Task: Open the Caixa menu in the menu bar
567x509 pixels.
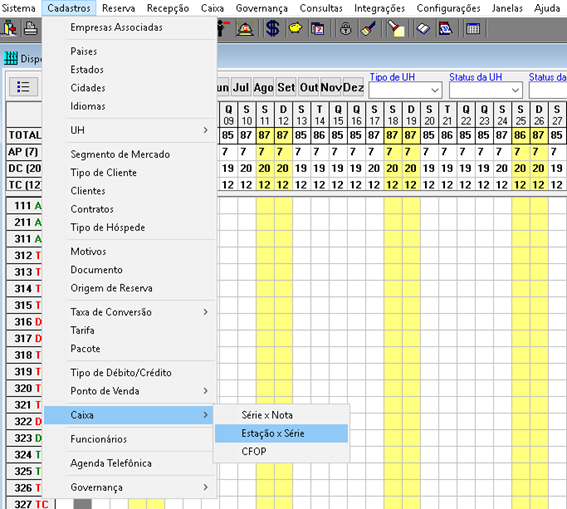Action: pos(212,8)
